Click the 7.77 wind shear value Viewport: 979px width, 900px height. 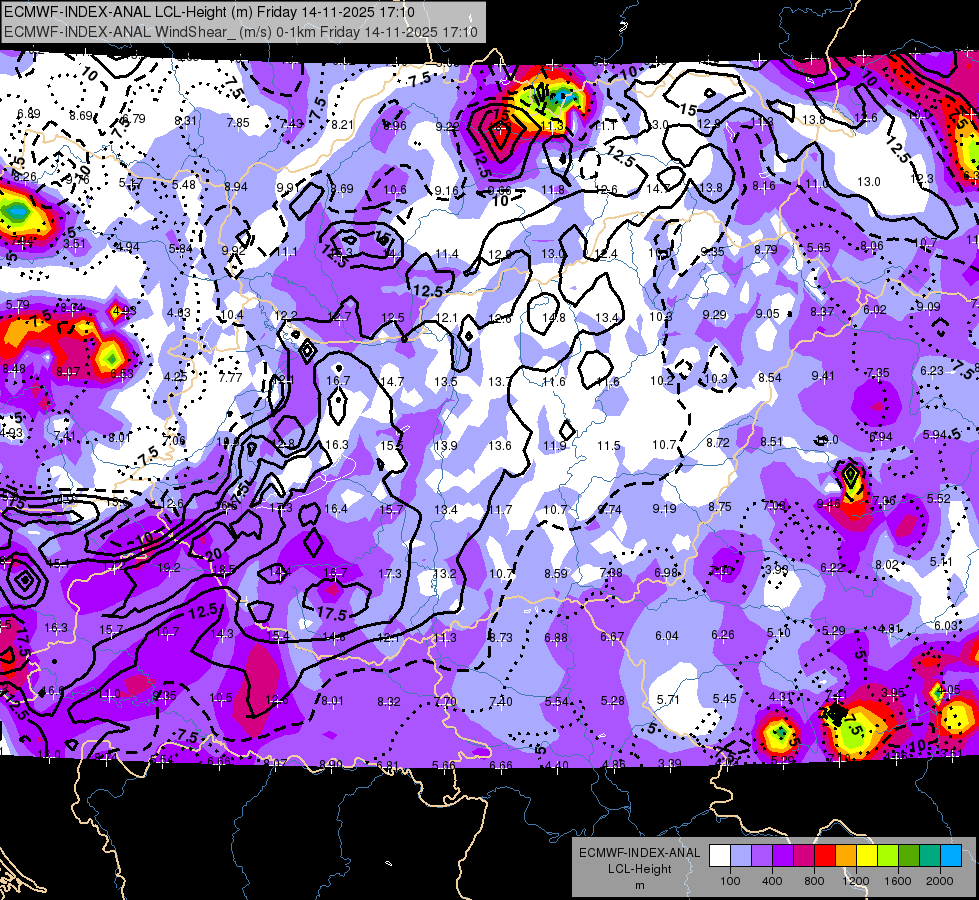pos(230,377)
